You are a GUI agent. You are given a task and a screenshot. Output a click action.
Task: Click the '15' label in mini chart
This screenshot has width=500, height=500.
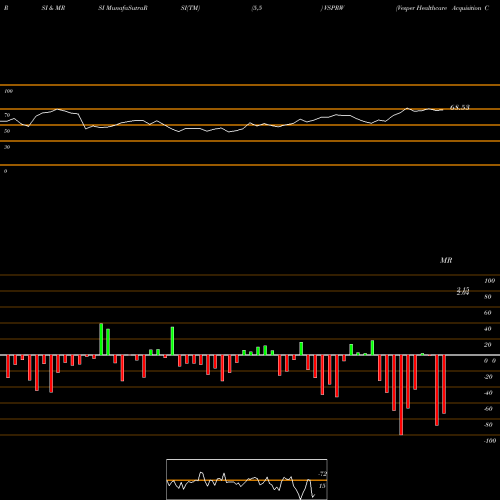coord(322,486)
